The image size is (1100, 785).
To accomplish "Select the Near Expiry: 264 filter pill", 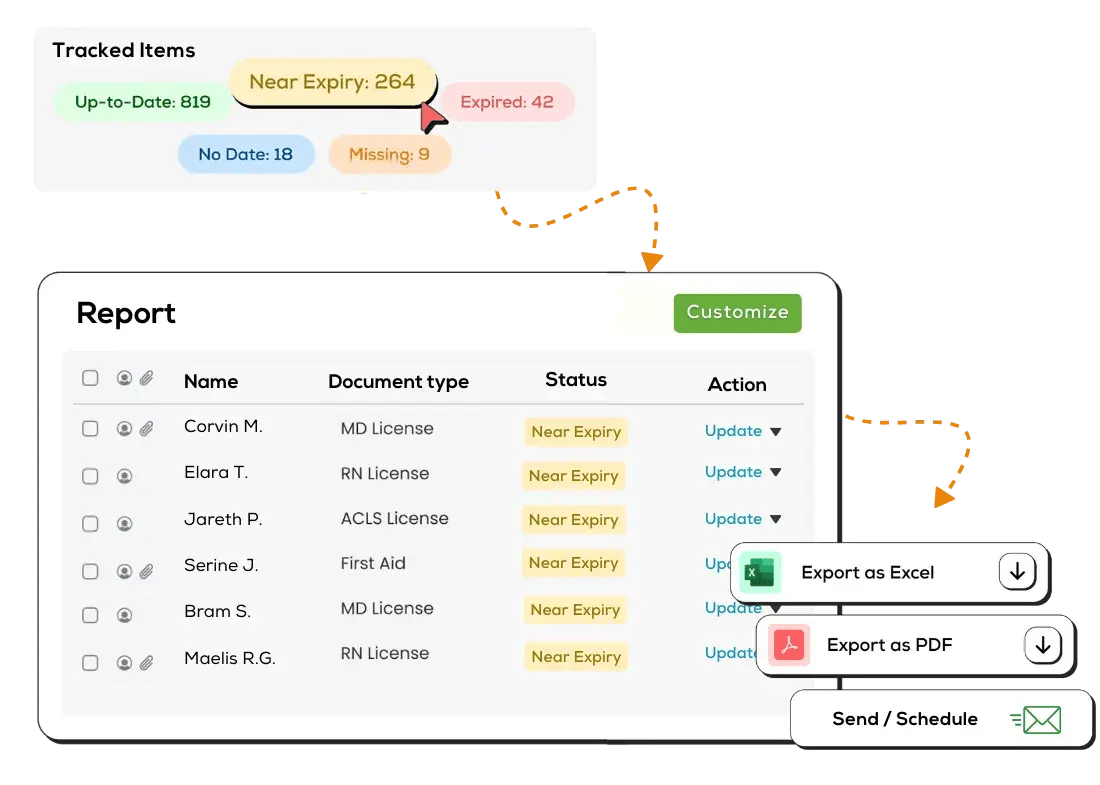I will (x=333, y=82).
